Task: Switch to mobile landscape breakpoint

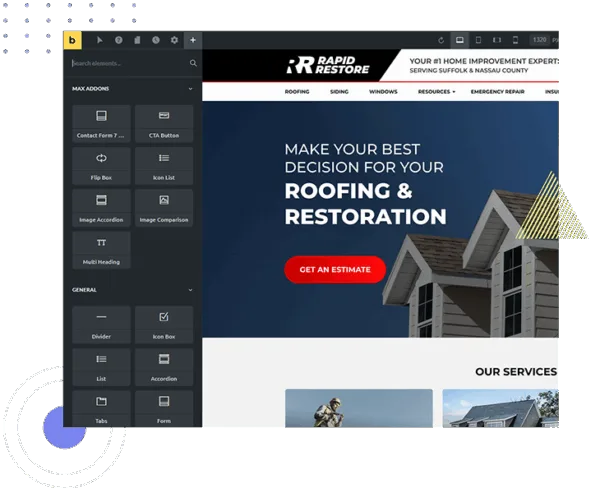Action: (x=497, y=40)
